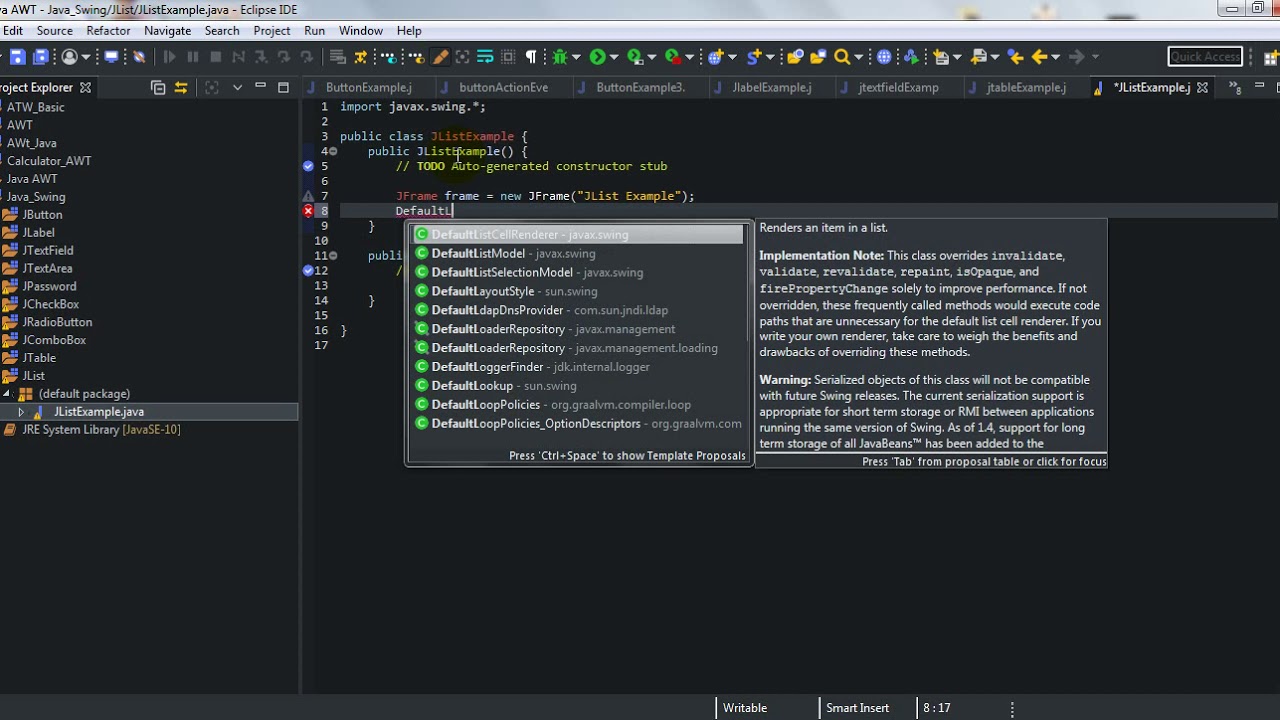Click the Search magnifier icon
The height and width of the screenshot is (720, 1280).
842,57
